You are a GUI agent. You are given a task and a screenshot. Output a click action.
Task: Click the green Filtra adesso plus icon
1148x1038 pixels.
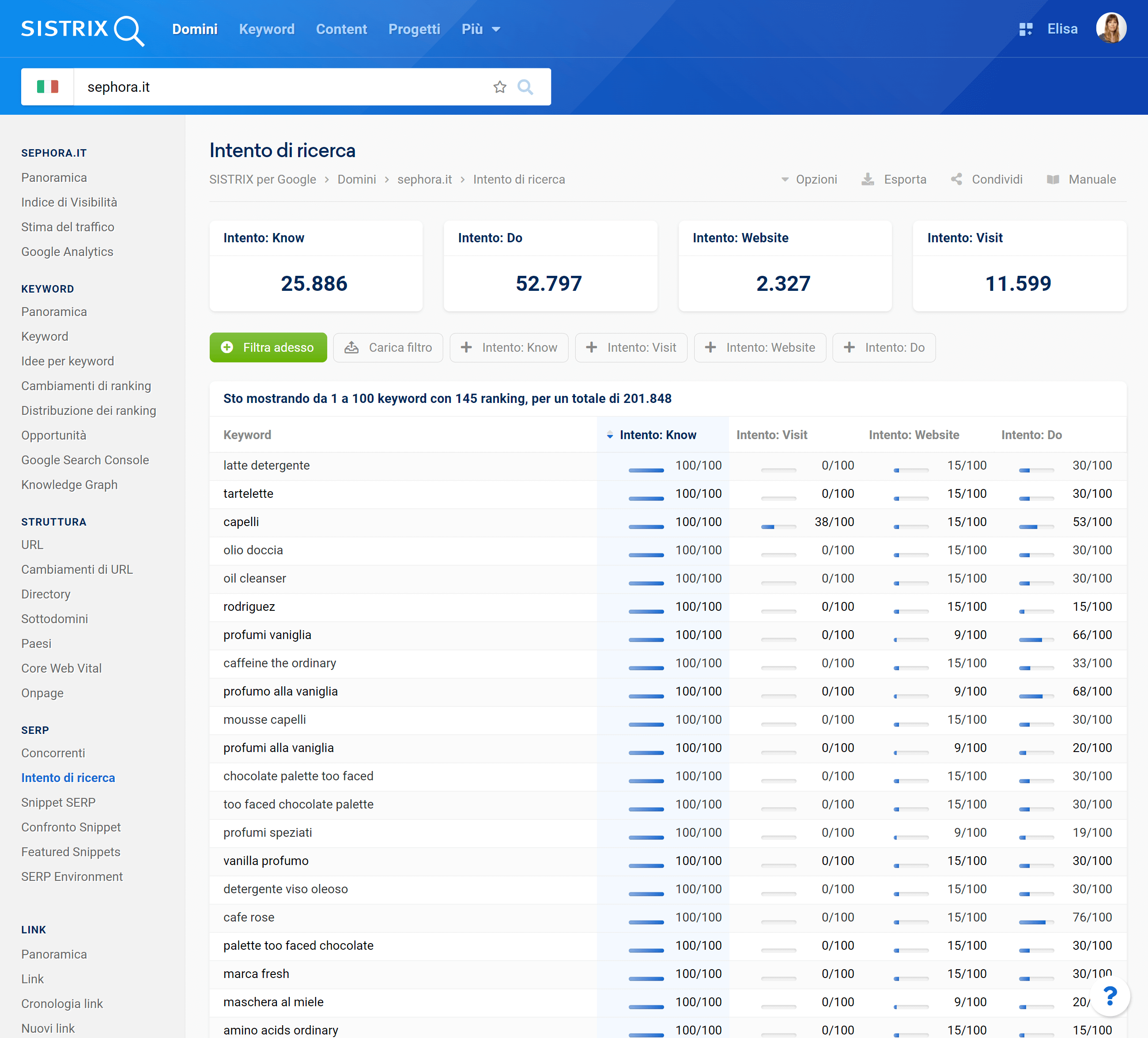(x=227, y=347)
